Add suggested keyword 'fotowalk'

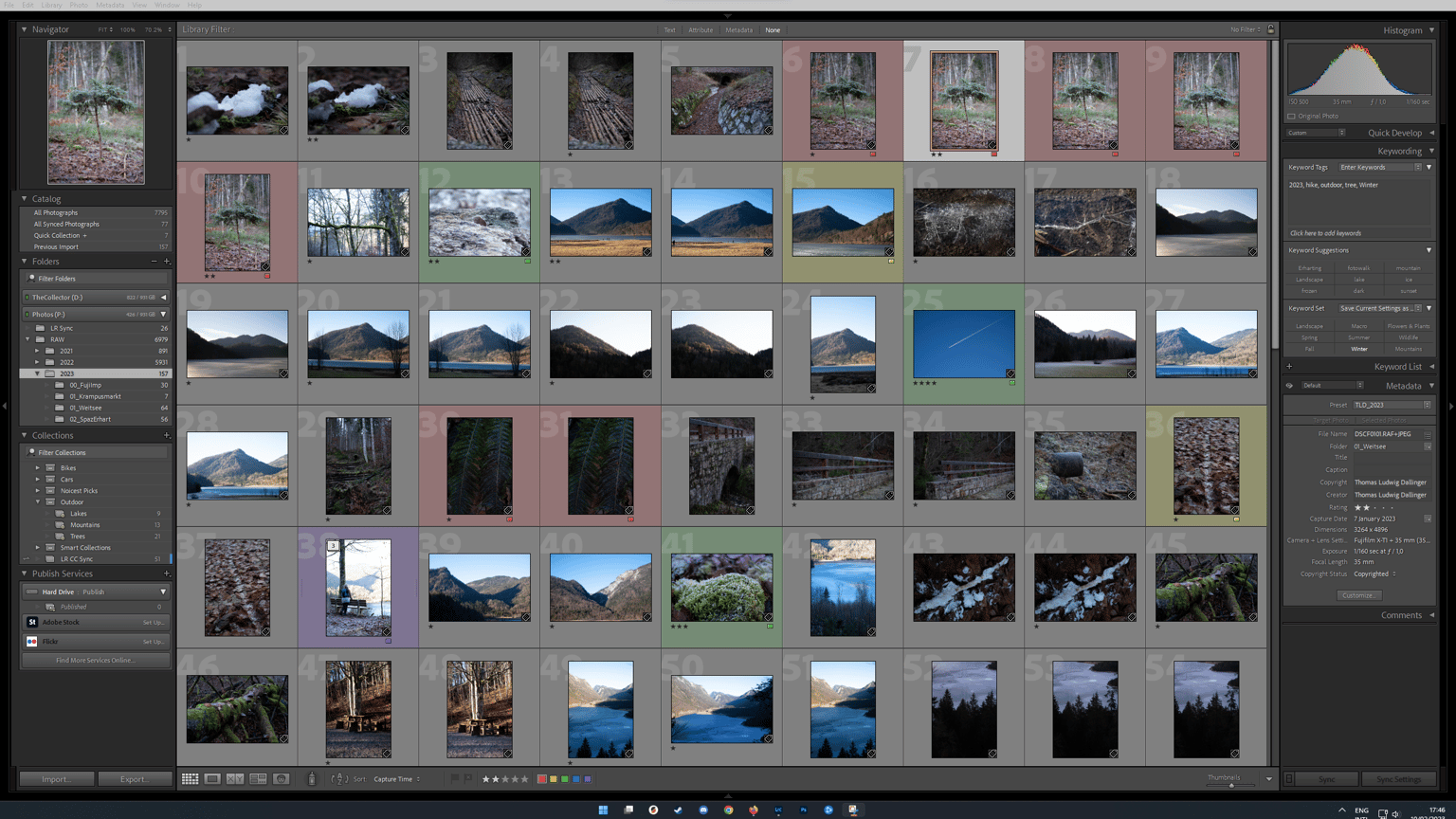(1358, 268)
